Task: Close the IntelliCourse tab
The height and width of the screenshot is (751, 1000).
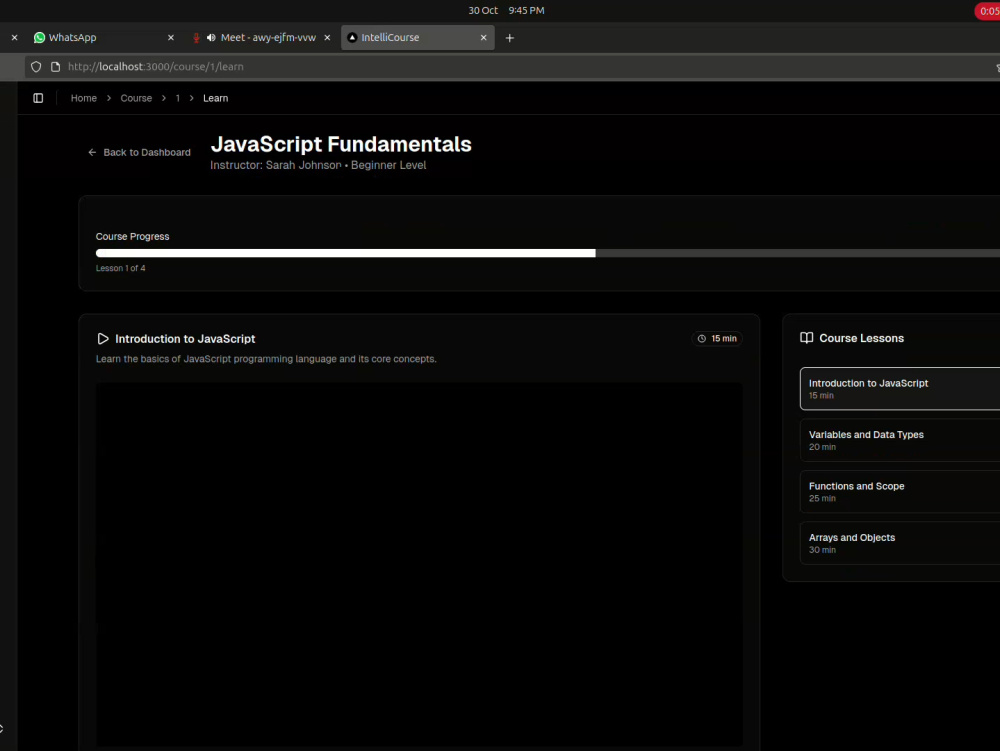Action: 483,38
